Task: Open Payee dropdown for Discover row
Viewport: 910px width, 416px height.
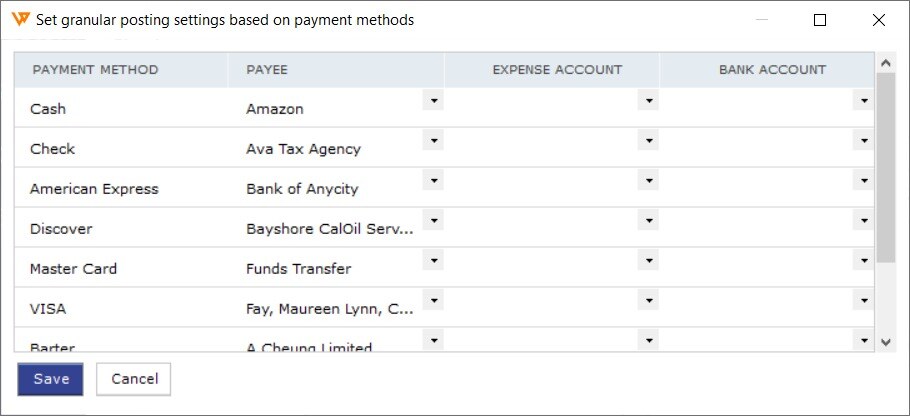Action: coord(433,220)
